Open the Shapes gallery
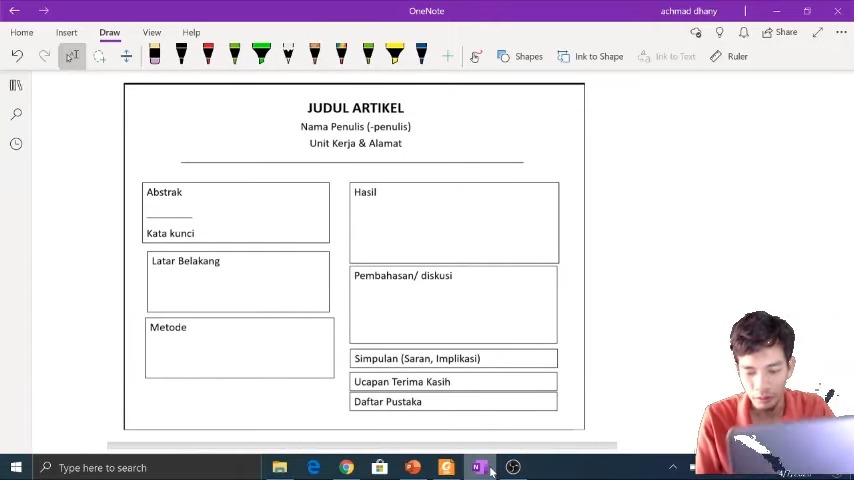The height and width of the screenshot is (480, 854). pyautogui.click(x=520, y=56)
